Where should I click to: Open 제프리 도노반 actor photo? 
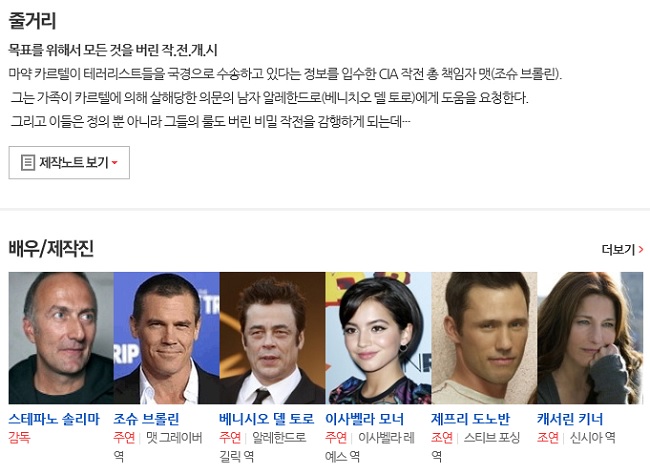[x=484, y=338]
